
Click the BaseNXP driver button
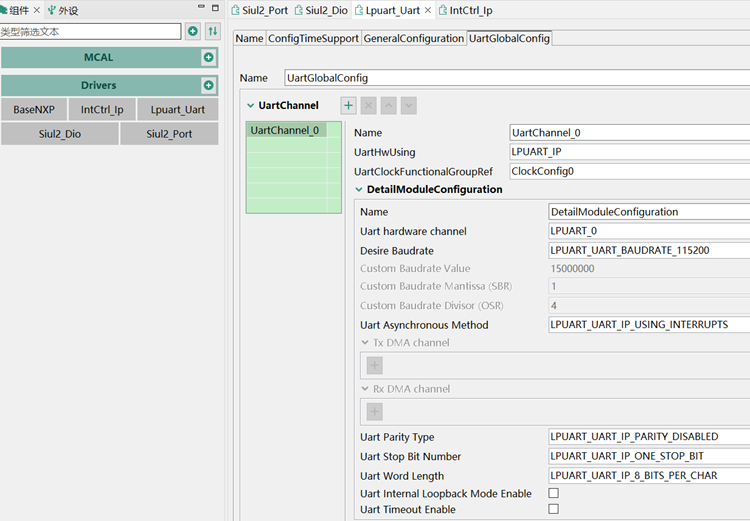tap(34, 110)
